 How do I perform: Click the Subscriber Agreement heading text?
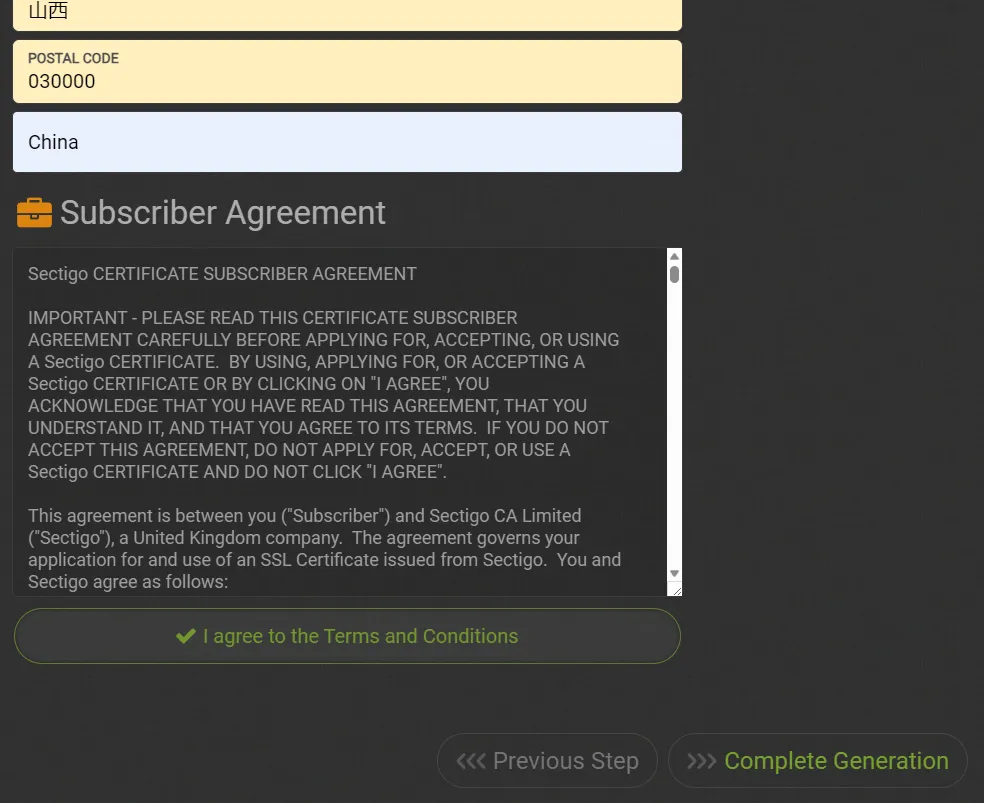(222, 213)
